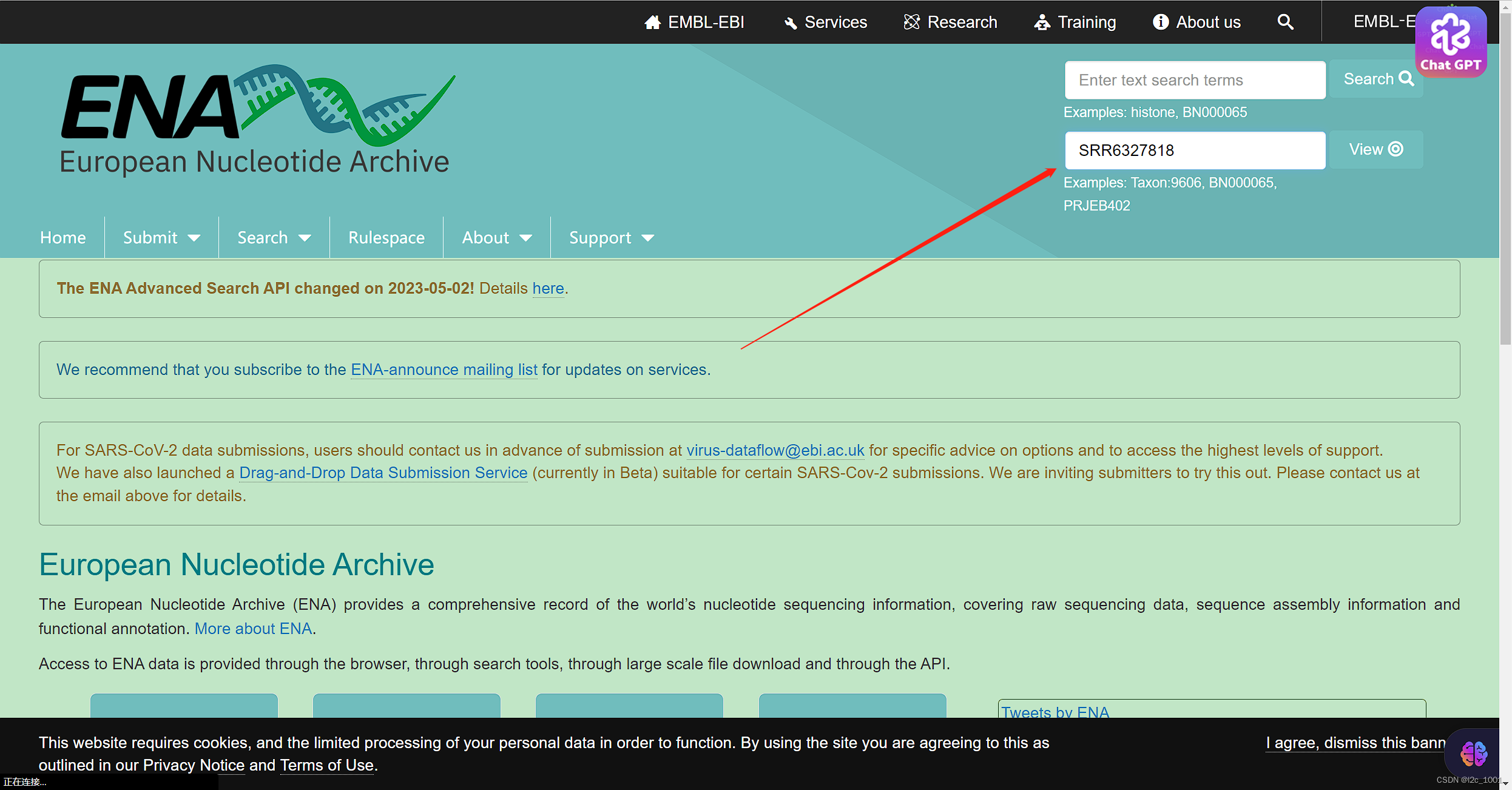This screenshot has height=790, width=1512.
Task: Open the ENA-announce mailing list link
Action: (444, 370)
